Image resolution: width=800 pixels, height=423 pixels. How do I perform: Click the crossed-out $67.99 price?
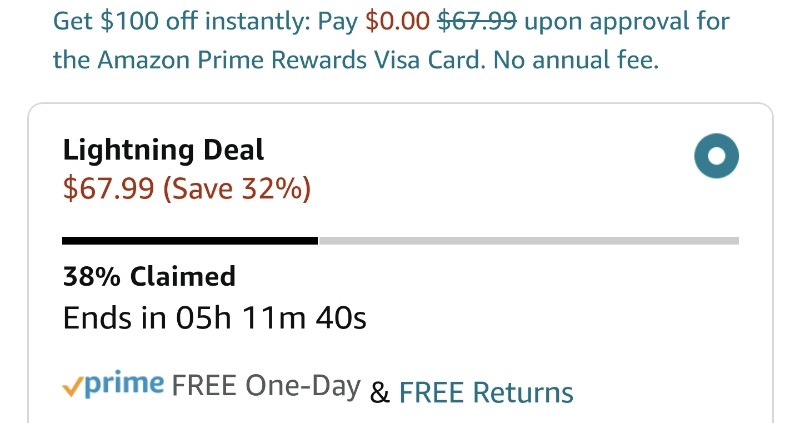[477, 21]
